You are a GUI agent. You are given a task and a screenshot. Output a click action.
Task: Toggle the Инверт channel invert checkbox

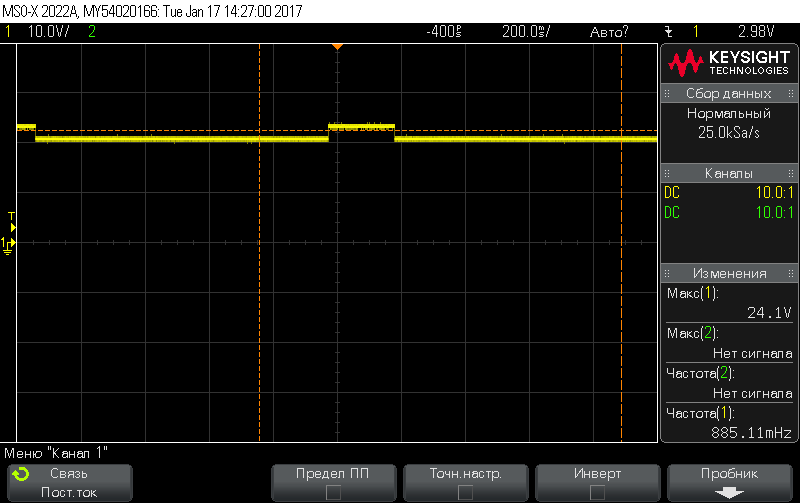[597, 492]
